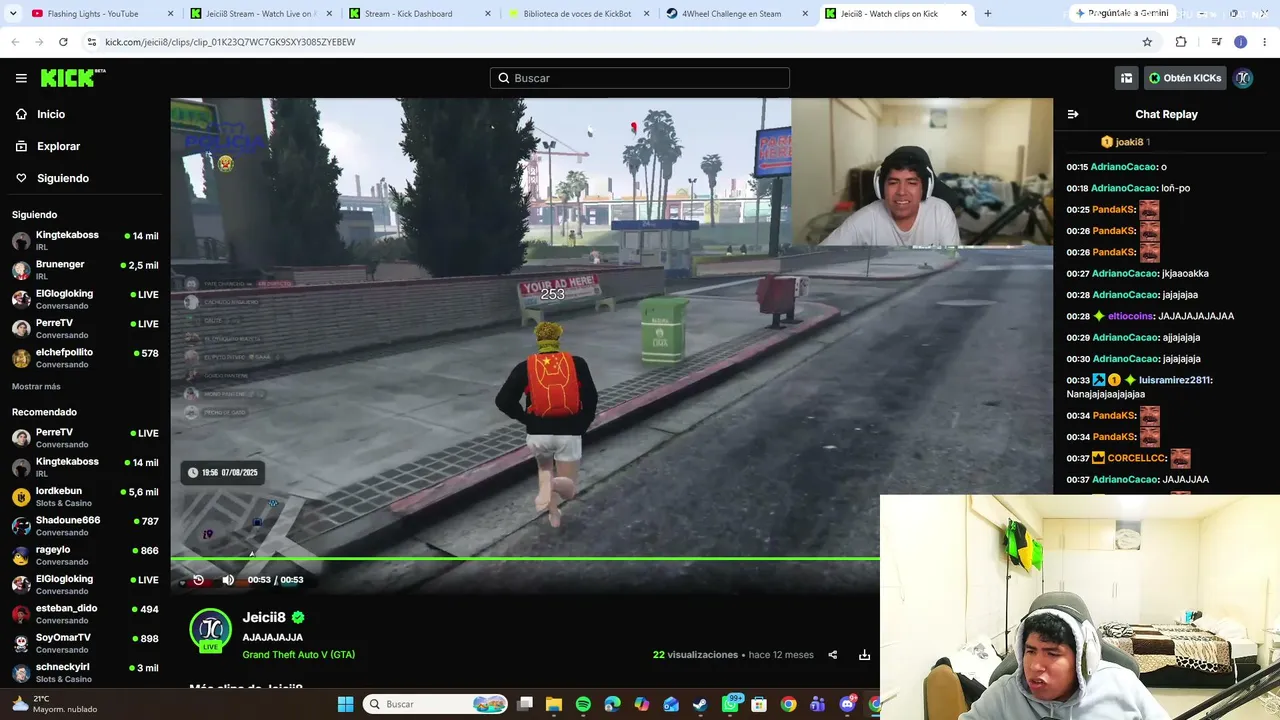
Task: Collapse the Chat Replay panel
Action: pos(1073,114)
